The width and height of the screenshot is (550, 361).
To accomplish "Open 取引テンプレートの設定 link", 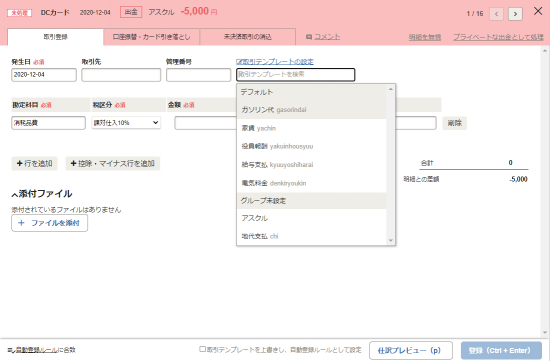I will click(x=275, y=62).
